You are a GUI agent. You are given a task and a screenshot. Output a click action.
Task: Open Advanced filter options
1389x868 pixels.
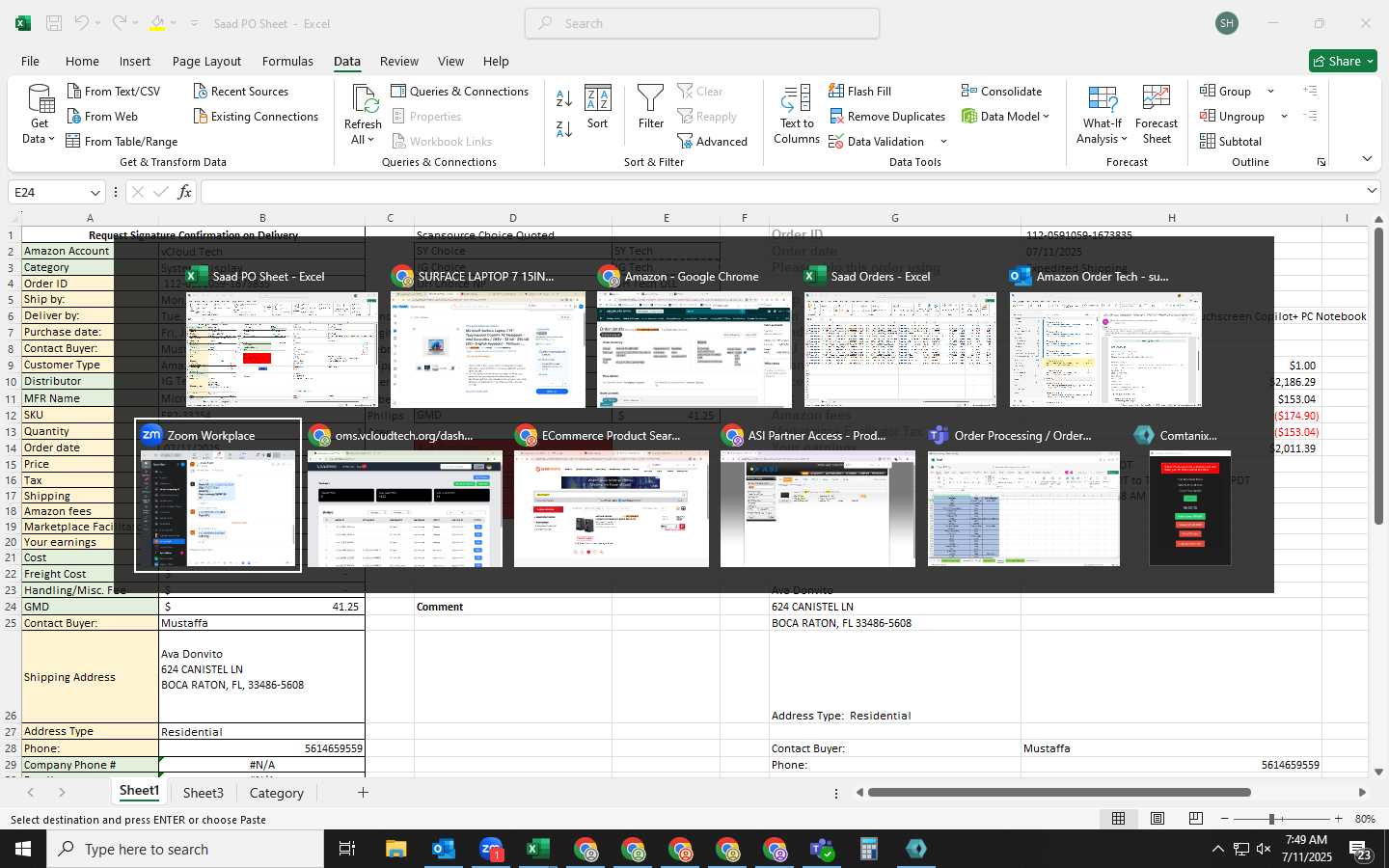coord(713,141)
